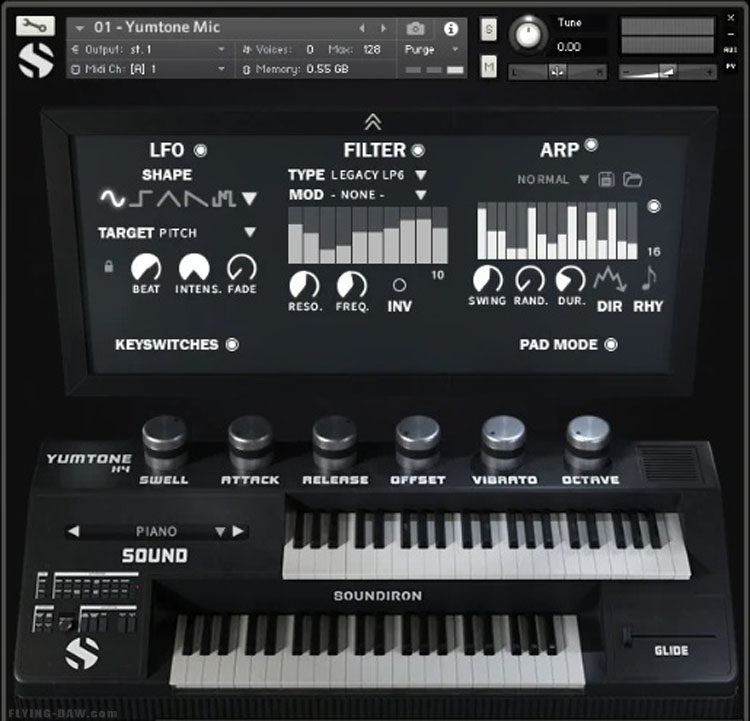This screenshot has height=721, width=750.
Task: Select next sound with right arrow
Action: click(238, 531)
